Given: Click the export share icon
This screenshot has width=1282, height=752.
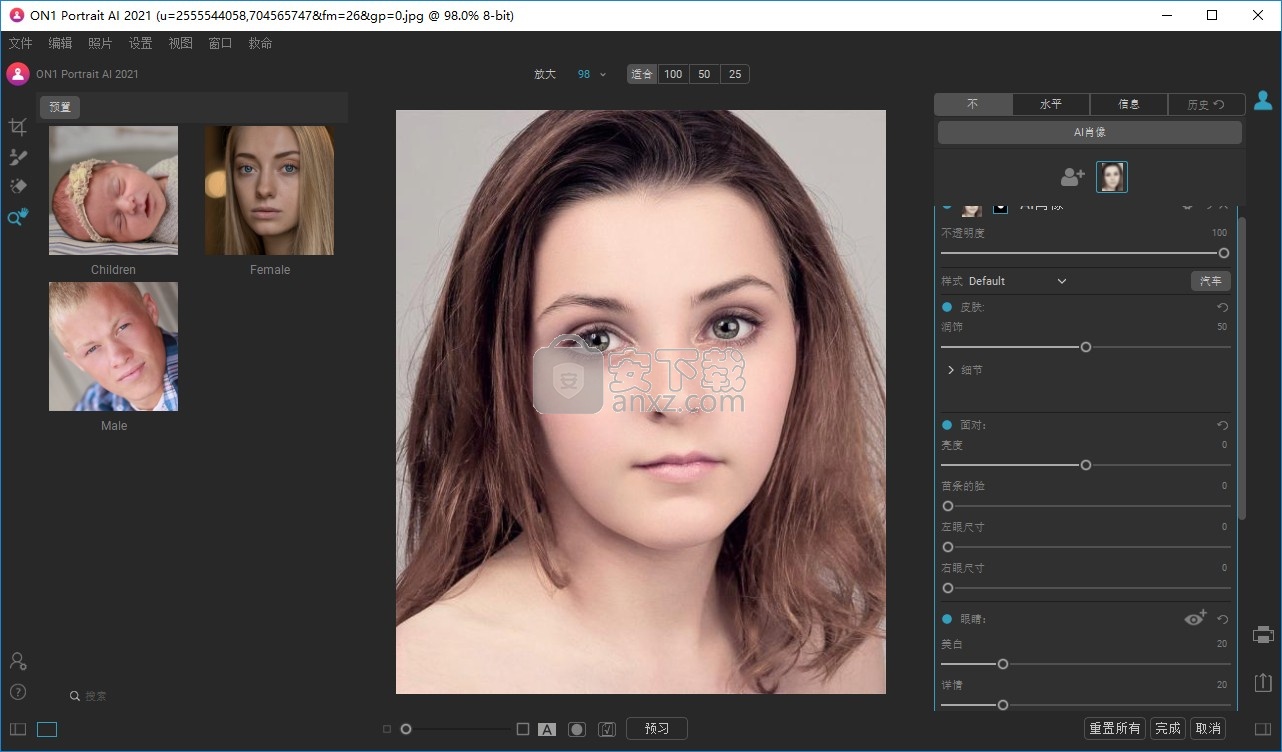Looking at the screenshot, I should (x=1263, y=682).
